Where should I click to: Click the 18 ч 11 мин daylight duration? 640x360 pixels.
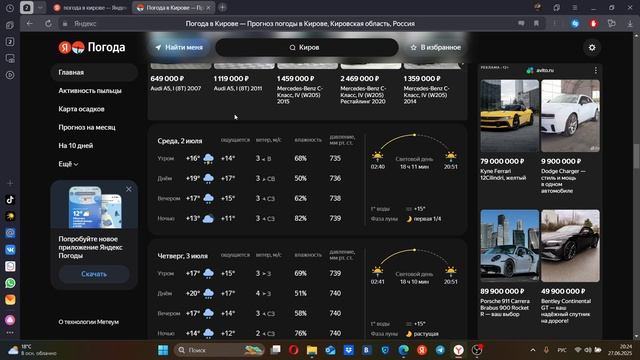pos(414,167)
